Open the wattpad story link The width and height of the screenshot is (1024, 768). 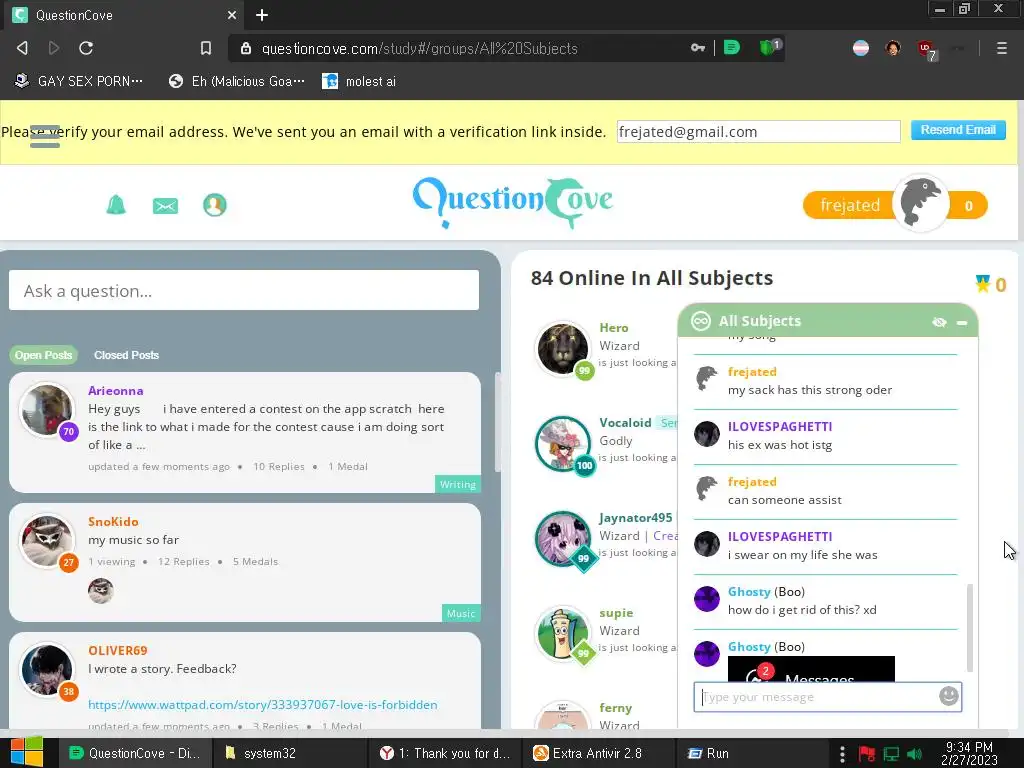pos(263,705)
